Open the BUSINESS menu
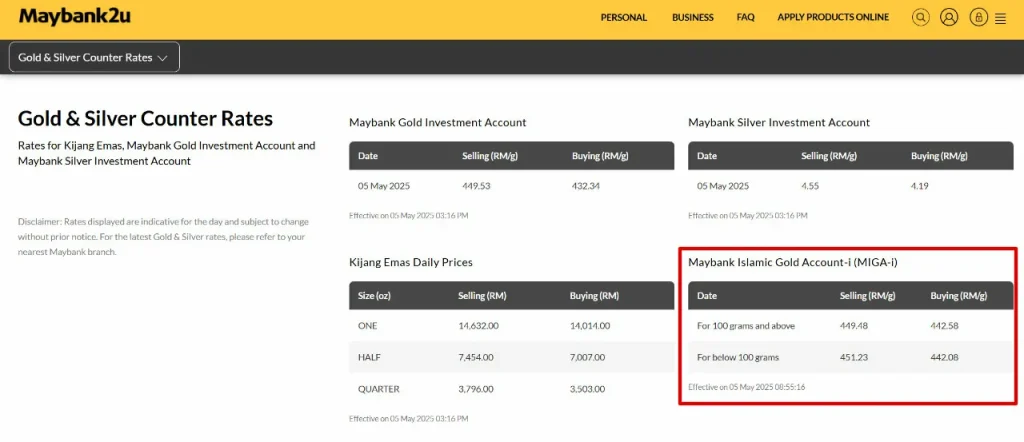The image size is (1024, 442). [692, 18]
